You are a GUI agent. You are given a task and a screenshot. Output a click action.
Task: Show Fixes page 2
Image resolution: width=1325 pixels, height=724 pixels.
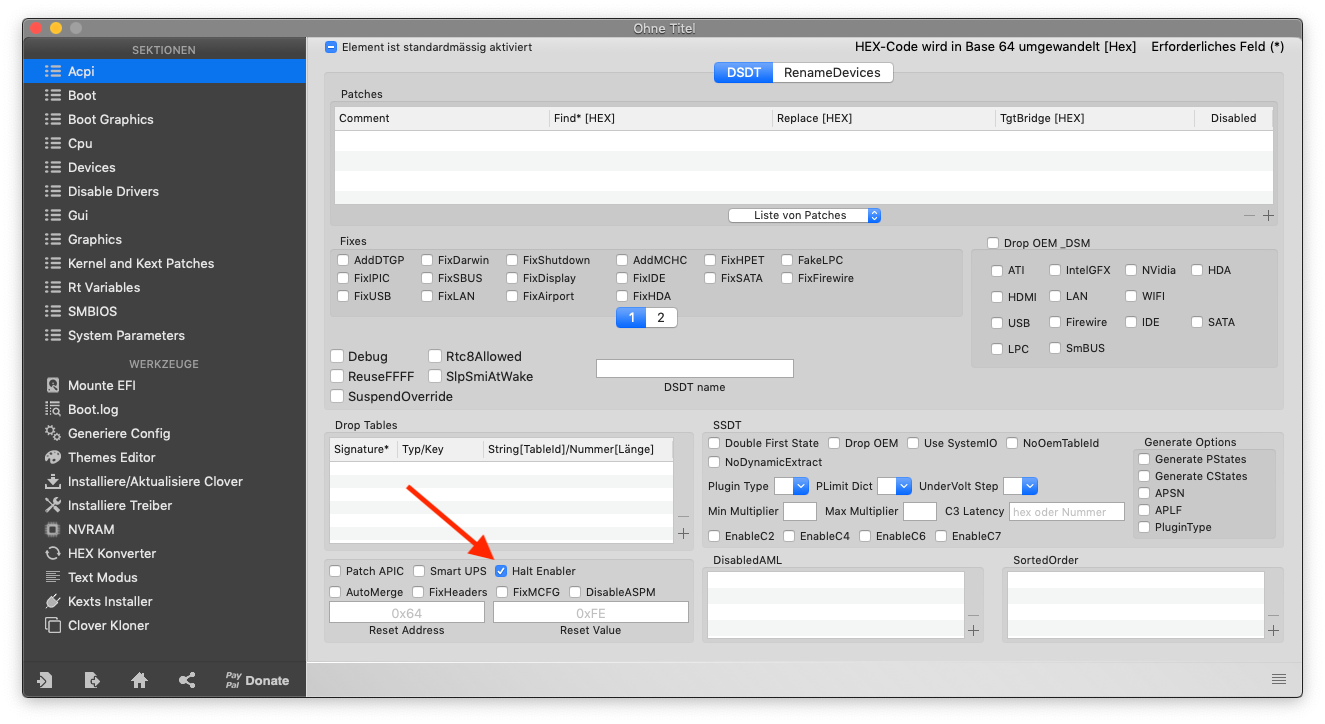[x=660, y=318]
